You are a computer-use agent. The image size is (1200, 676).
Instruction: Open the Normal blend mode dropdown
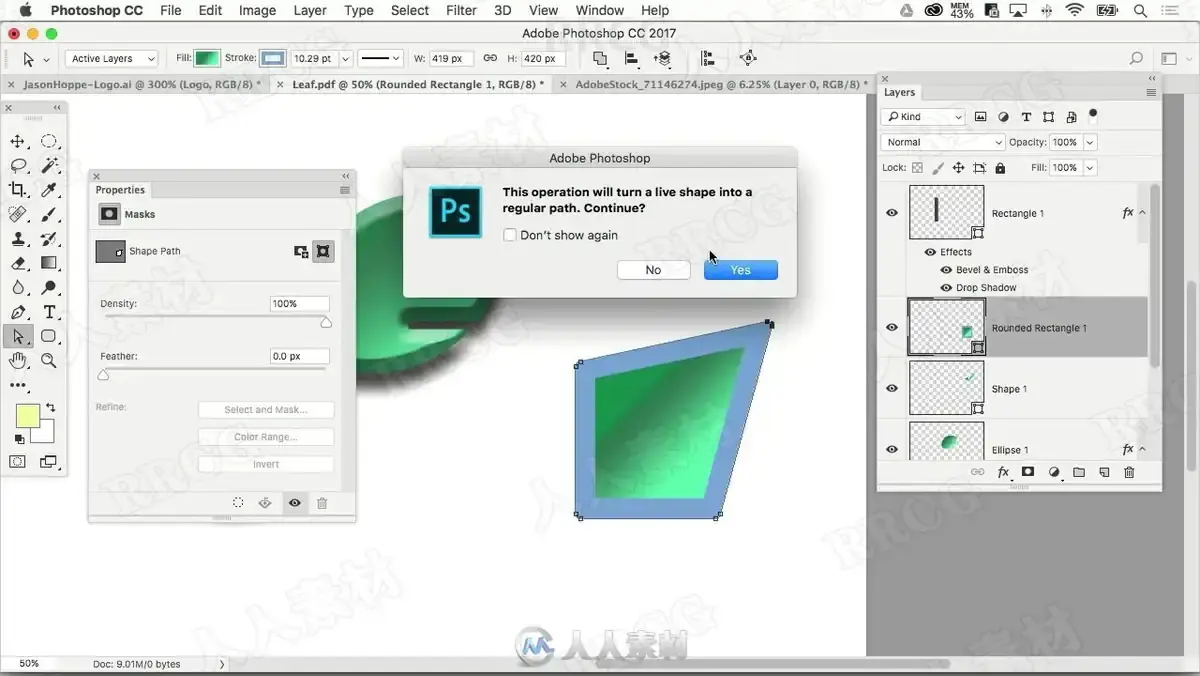pyautogui.click(x=943, y=142)
